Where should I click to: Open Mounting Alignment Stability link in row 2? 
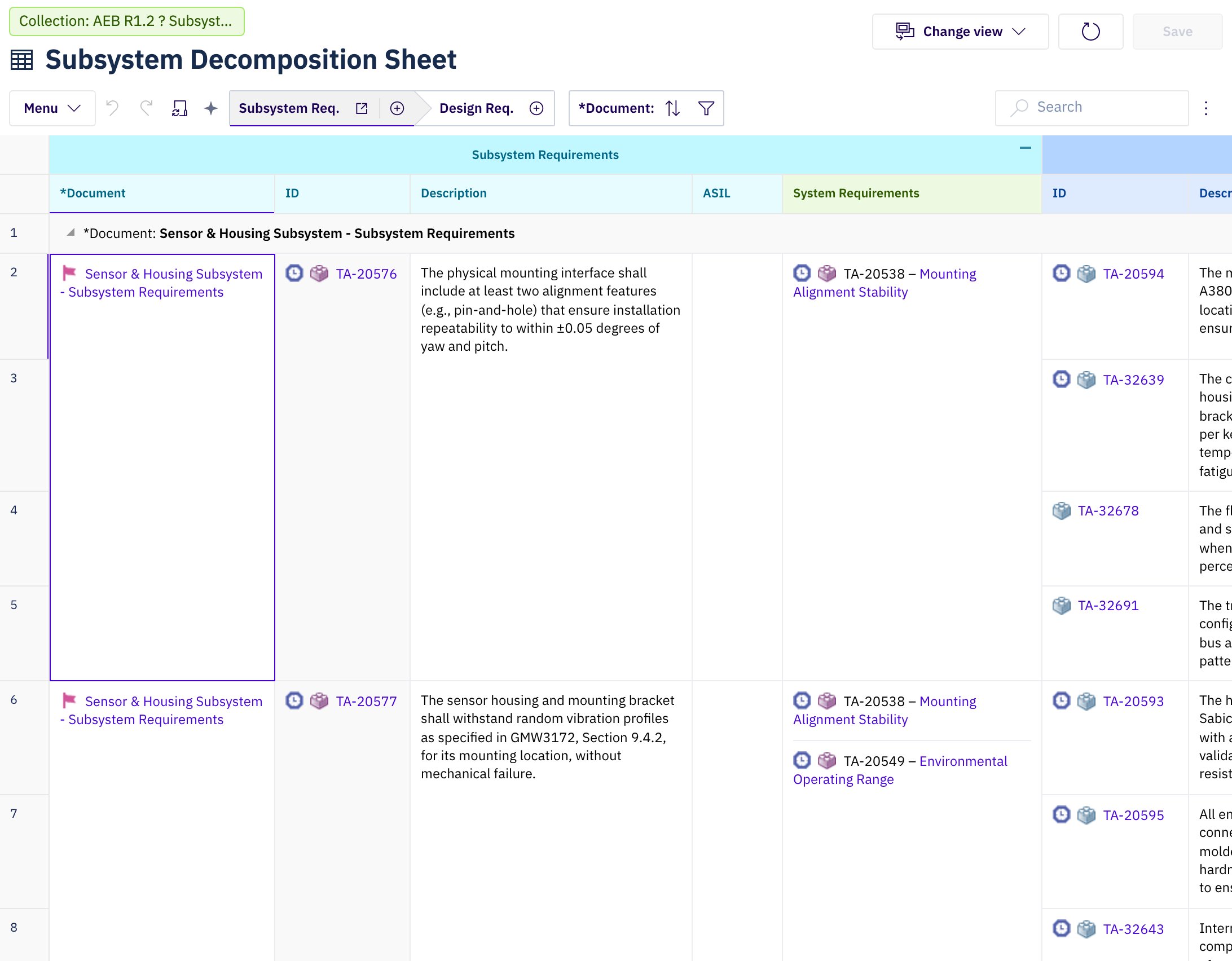tap(885, 283)
